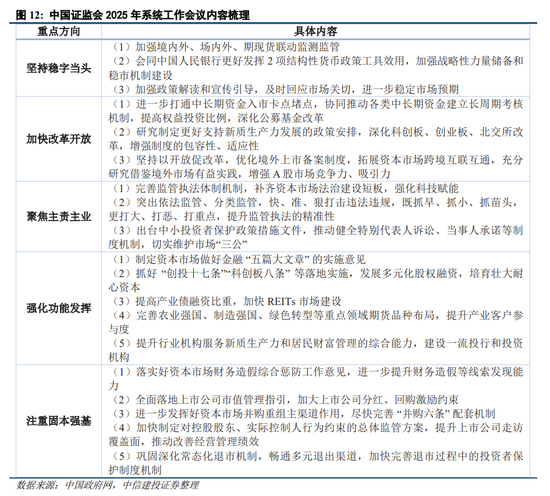
Task: Click the line starting "完善监管执法体制机制"
Action: click(284, 188)
